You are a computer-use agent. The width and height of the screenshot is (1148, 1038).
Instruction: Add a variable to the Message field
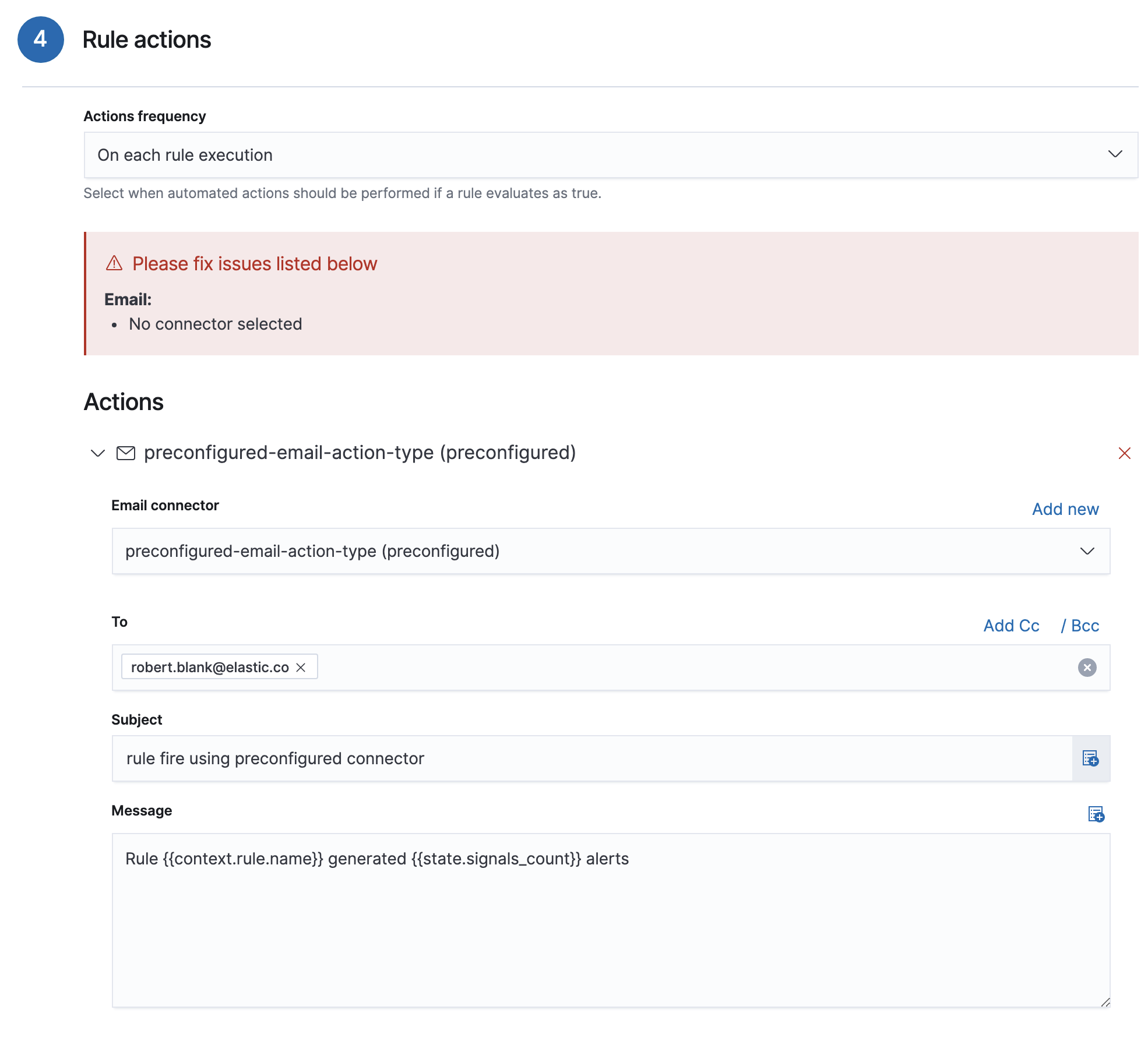coord(1096,814)
